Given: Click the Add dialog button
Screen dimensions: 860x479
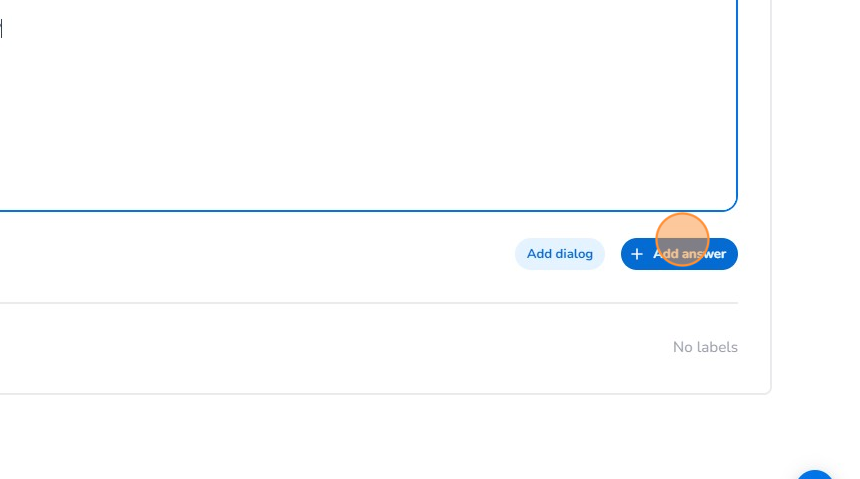Looking at the screenshot, I should click(559, 254).
